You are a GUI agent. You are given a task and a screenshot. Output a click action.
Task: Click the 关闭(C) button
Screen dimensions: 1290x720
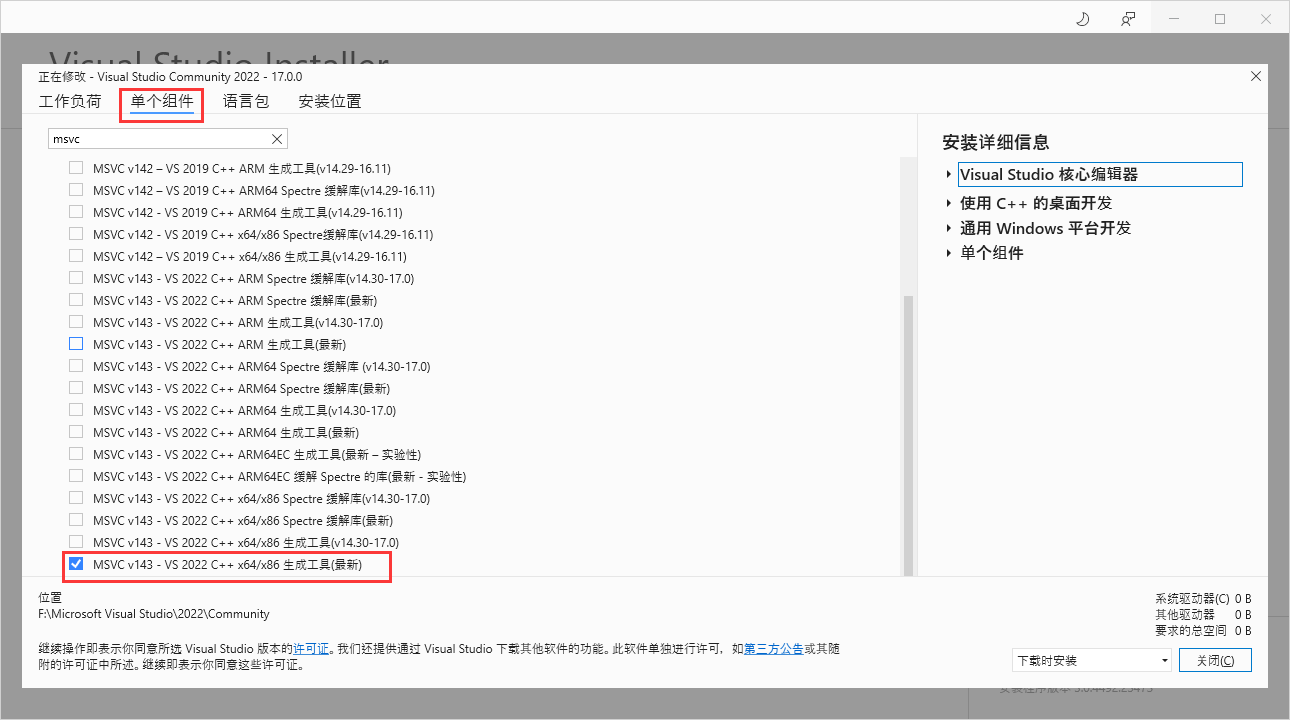[x=1215, y=660]
